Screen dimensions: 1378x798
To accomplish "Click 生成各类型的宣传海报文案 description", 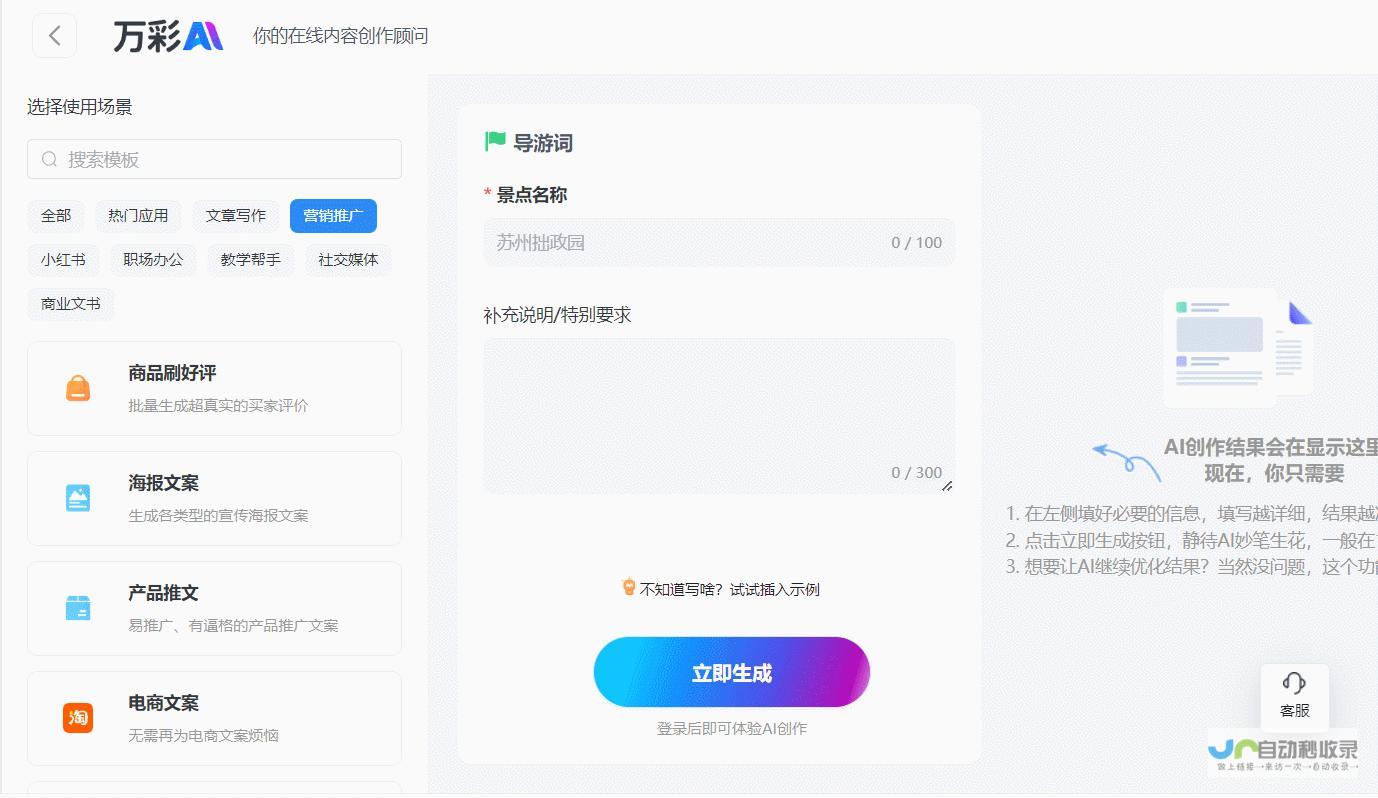I will coord(218,515).
